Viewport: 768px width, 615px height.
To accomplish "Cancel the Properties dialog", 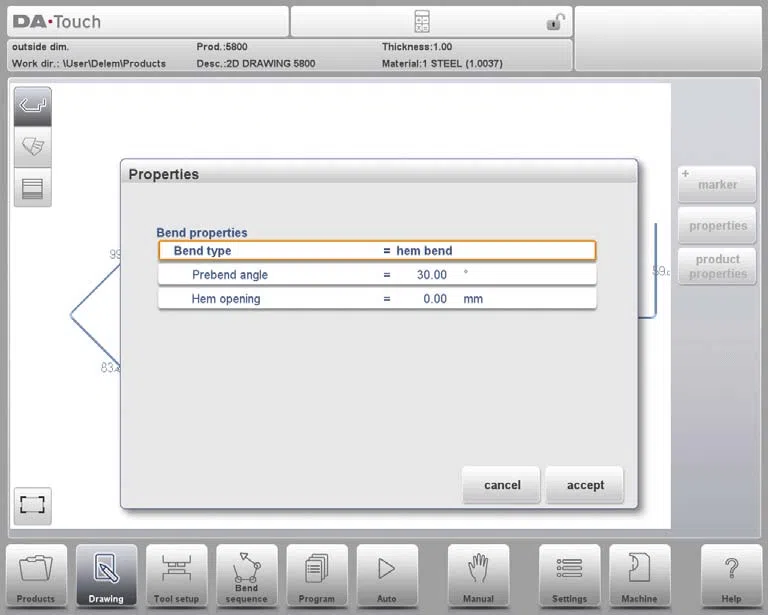I will [502, 485].
